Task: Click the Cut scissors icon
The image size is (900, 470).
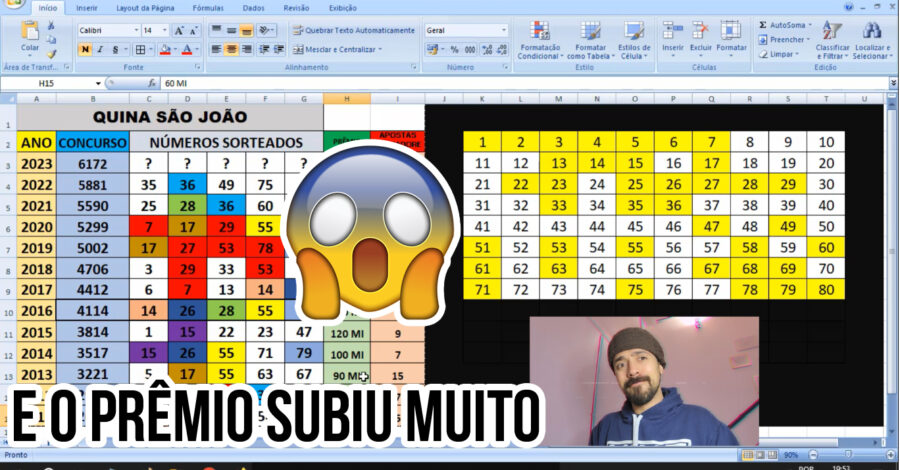Action: click(51, 26)
